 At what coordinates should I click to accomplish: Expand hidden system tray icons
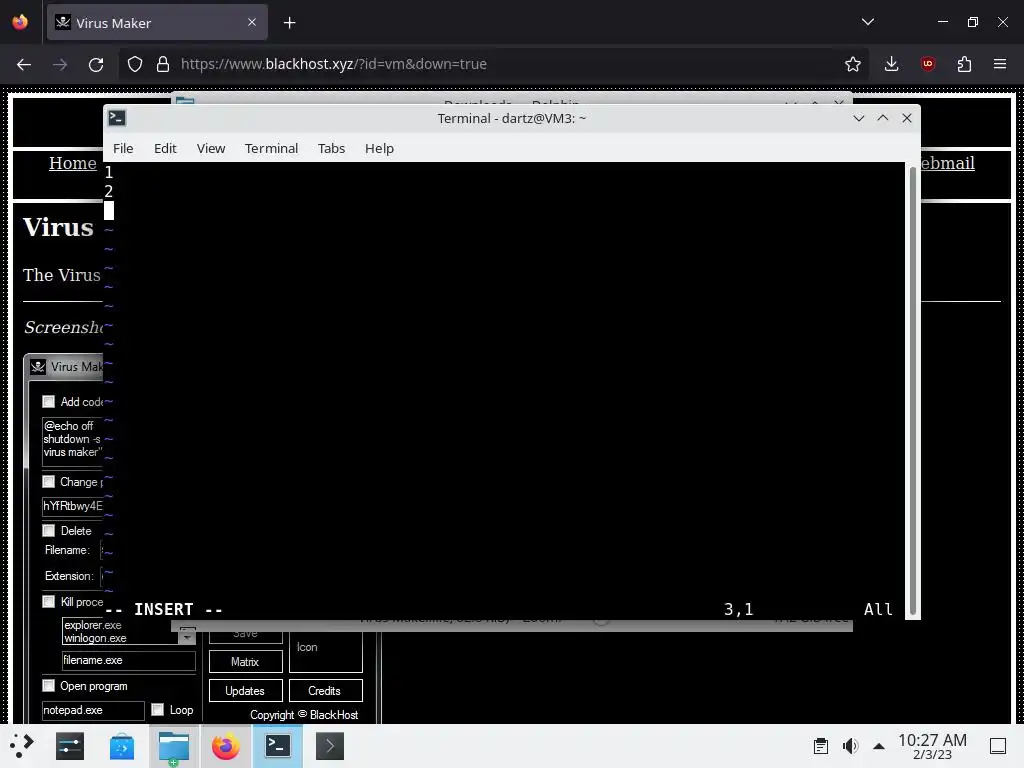pyautogui.click(x=879, y=746)
